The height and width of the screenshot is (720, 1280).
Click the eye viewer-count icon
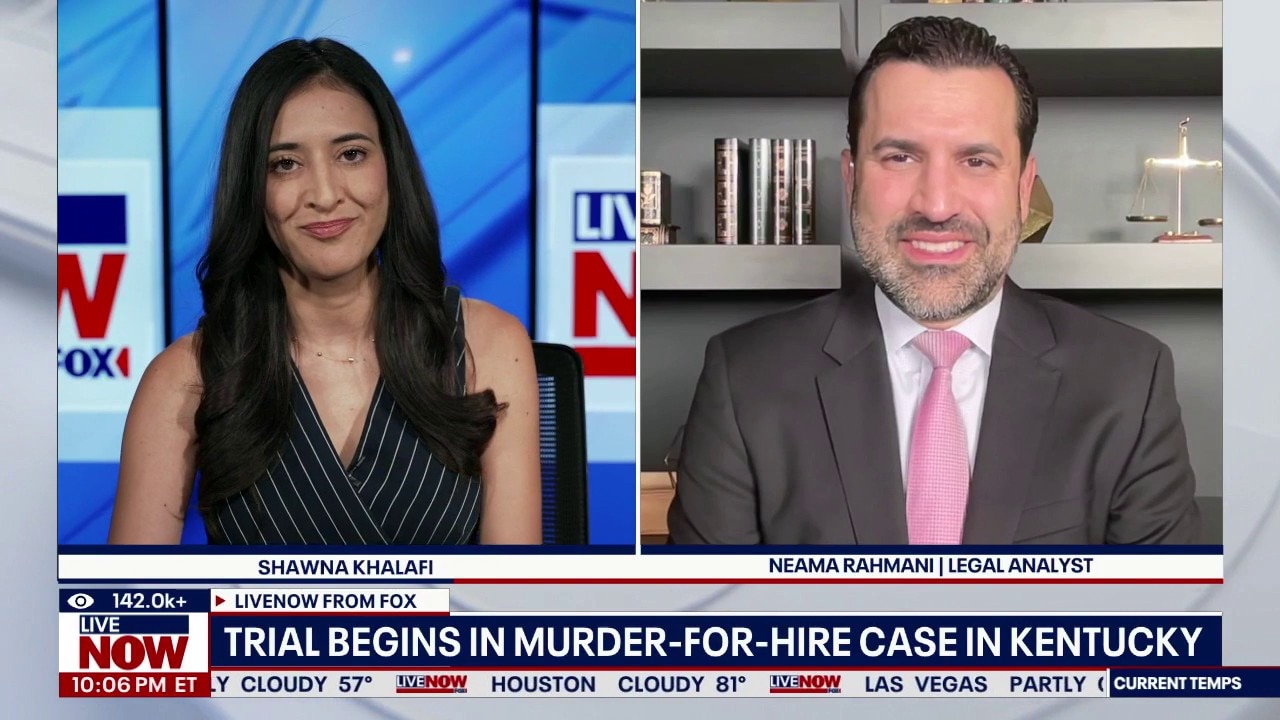coord(81,601)
